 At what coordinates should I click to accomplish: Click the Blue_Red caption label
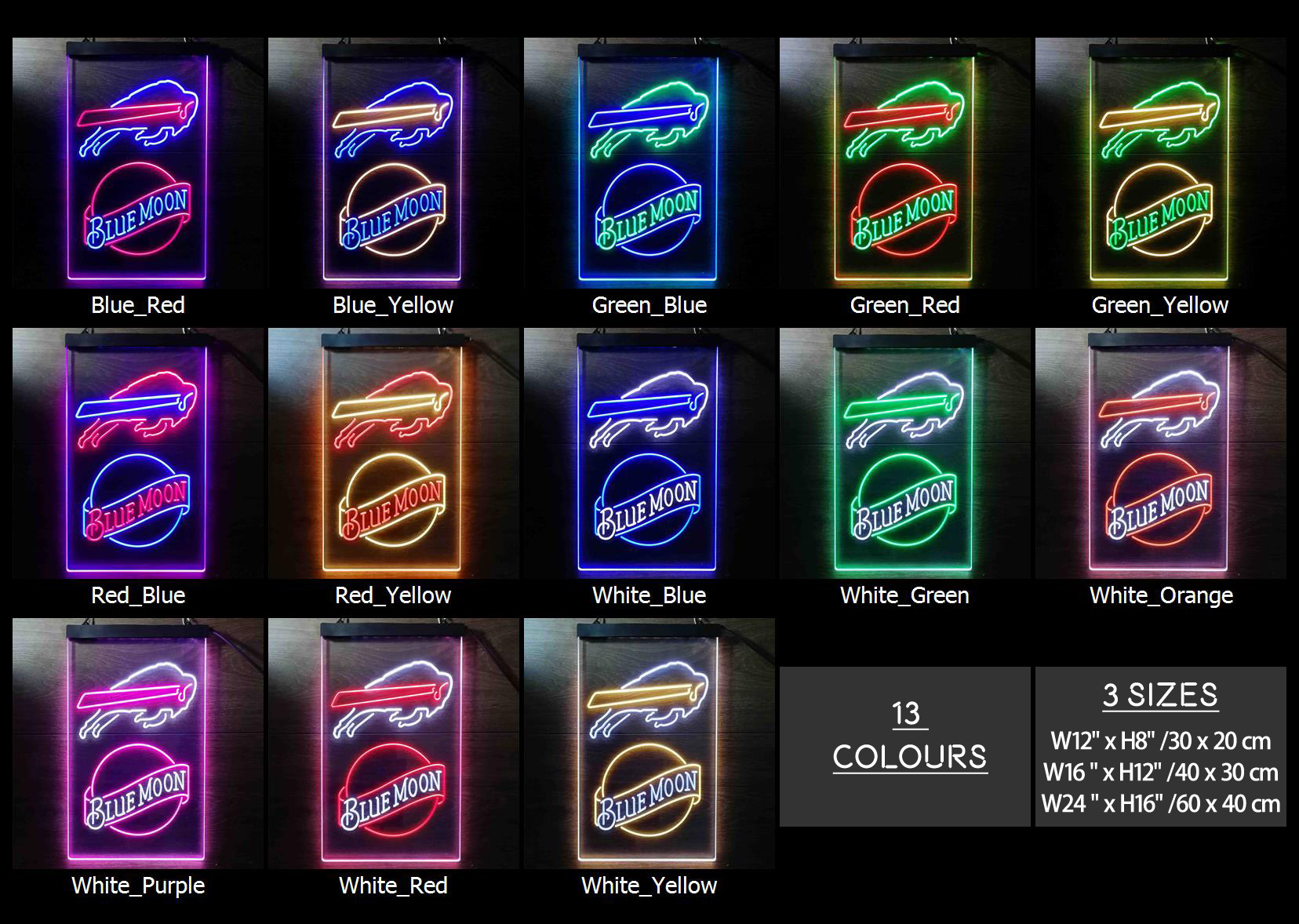pos(138,305)
